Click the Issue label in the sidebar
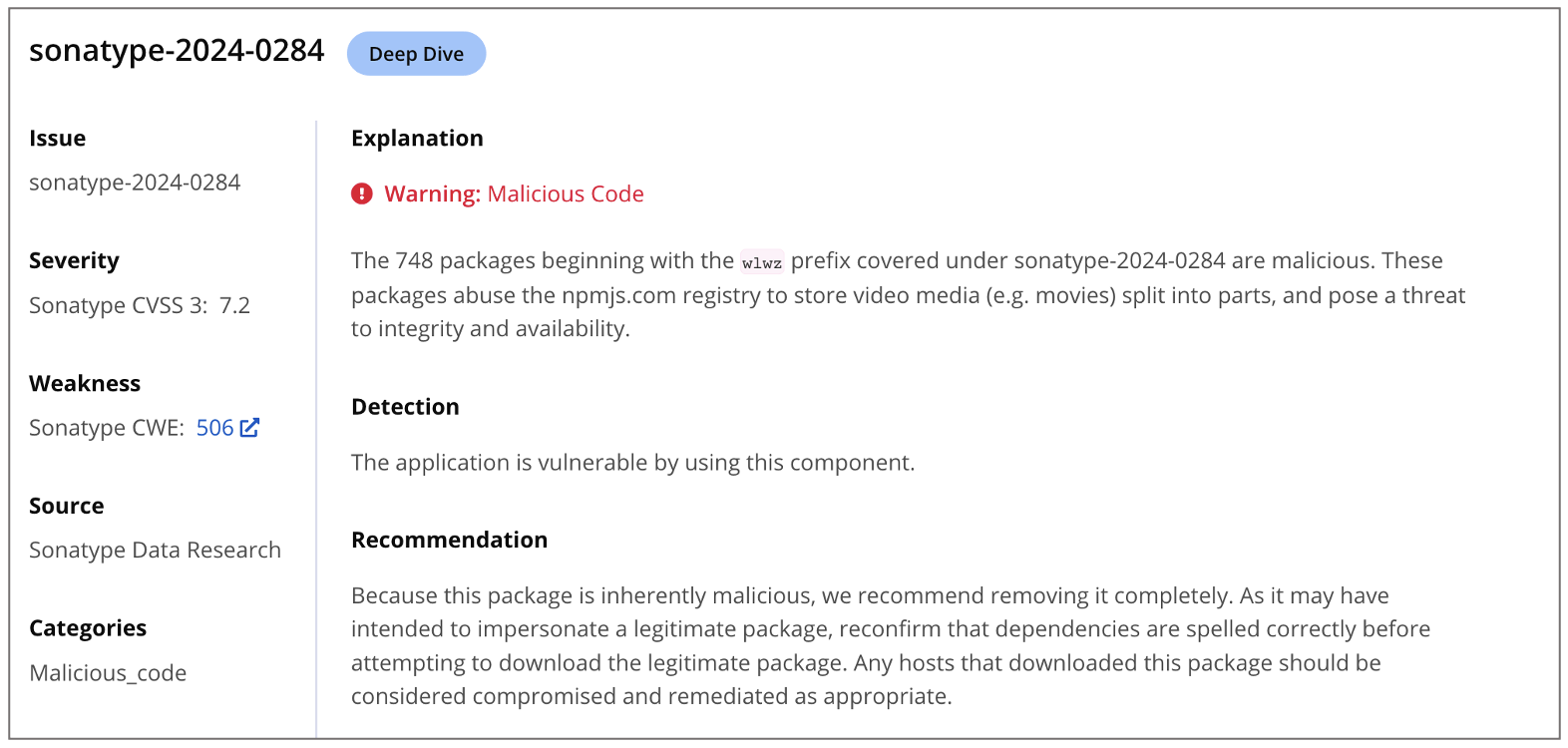 click(x=57, y=139)
